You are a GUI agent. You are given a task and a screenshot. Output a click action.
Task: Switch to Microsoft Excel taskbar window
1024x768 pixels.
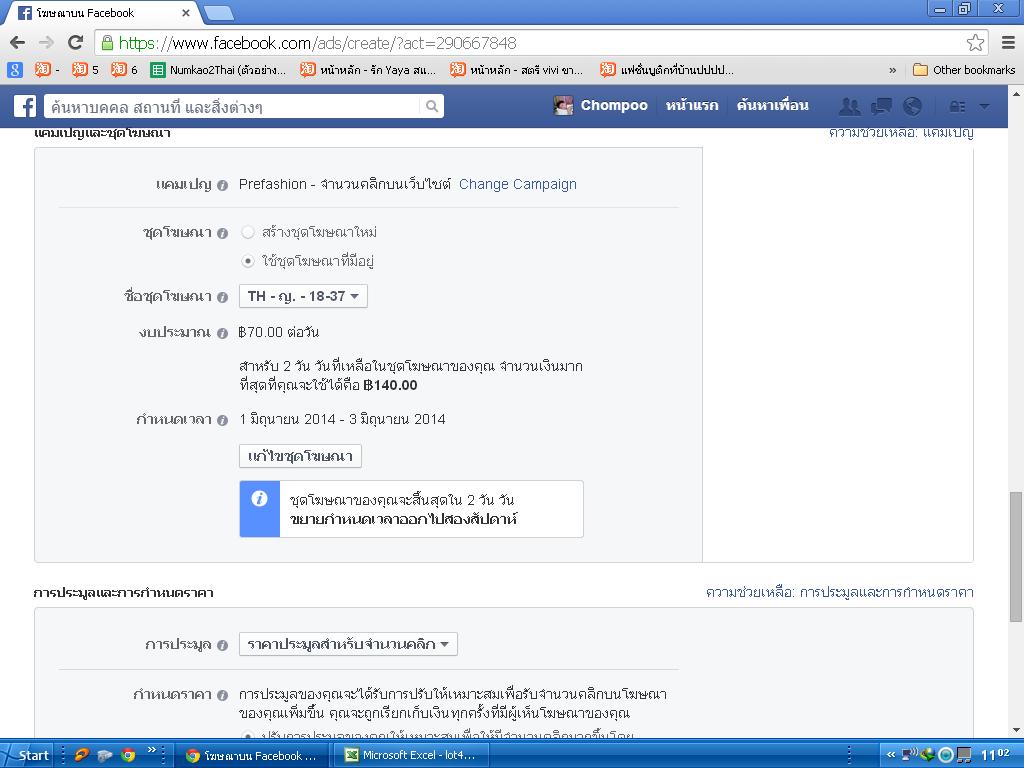[x=413, y=755]
